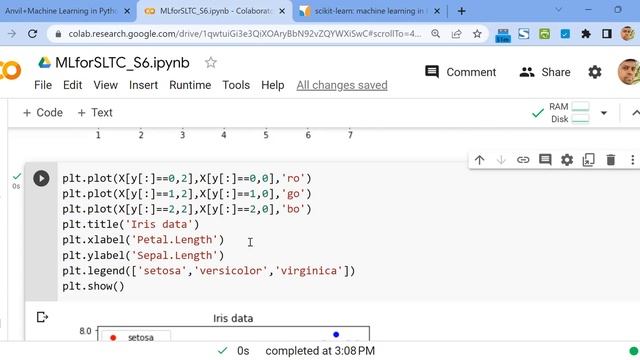640x360 pixels.
Task: Reload the browser page
Action: (x=33, y=34)
